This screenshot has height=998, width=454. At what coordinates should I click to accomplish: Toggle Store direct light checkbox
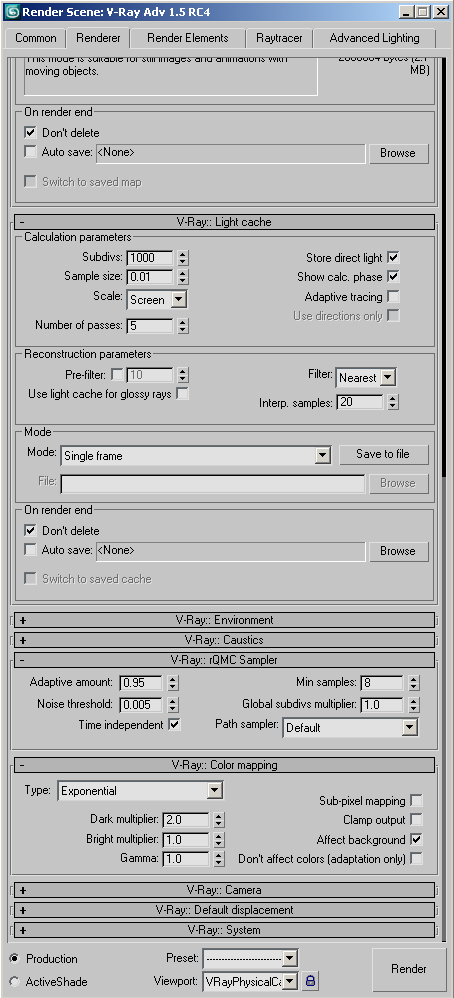coord(394,258)
